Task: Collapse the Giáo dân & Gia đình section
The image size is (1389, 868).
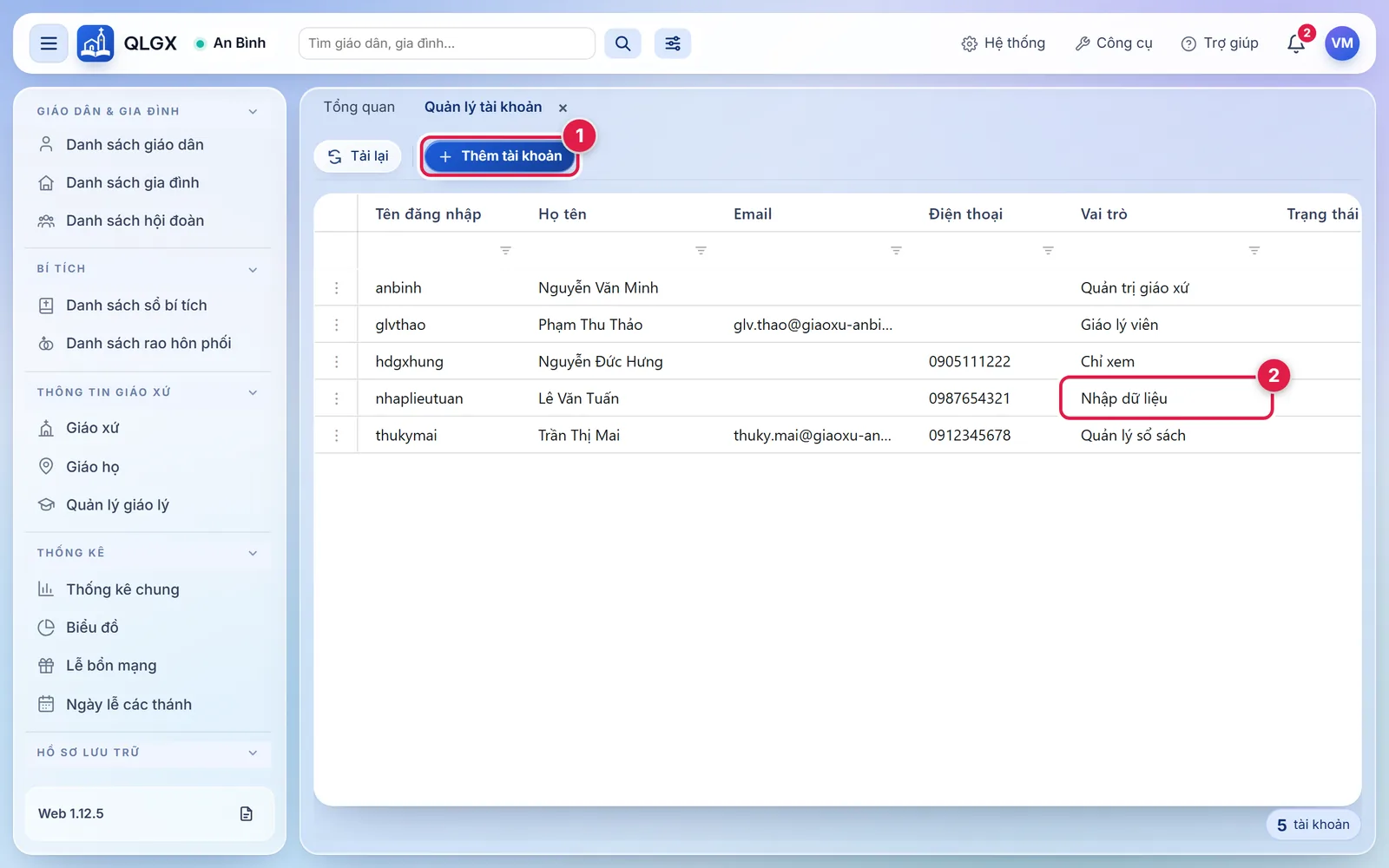Action: pos(253,111)
